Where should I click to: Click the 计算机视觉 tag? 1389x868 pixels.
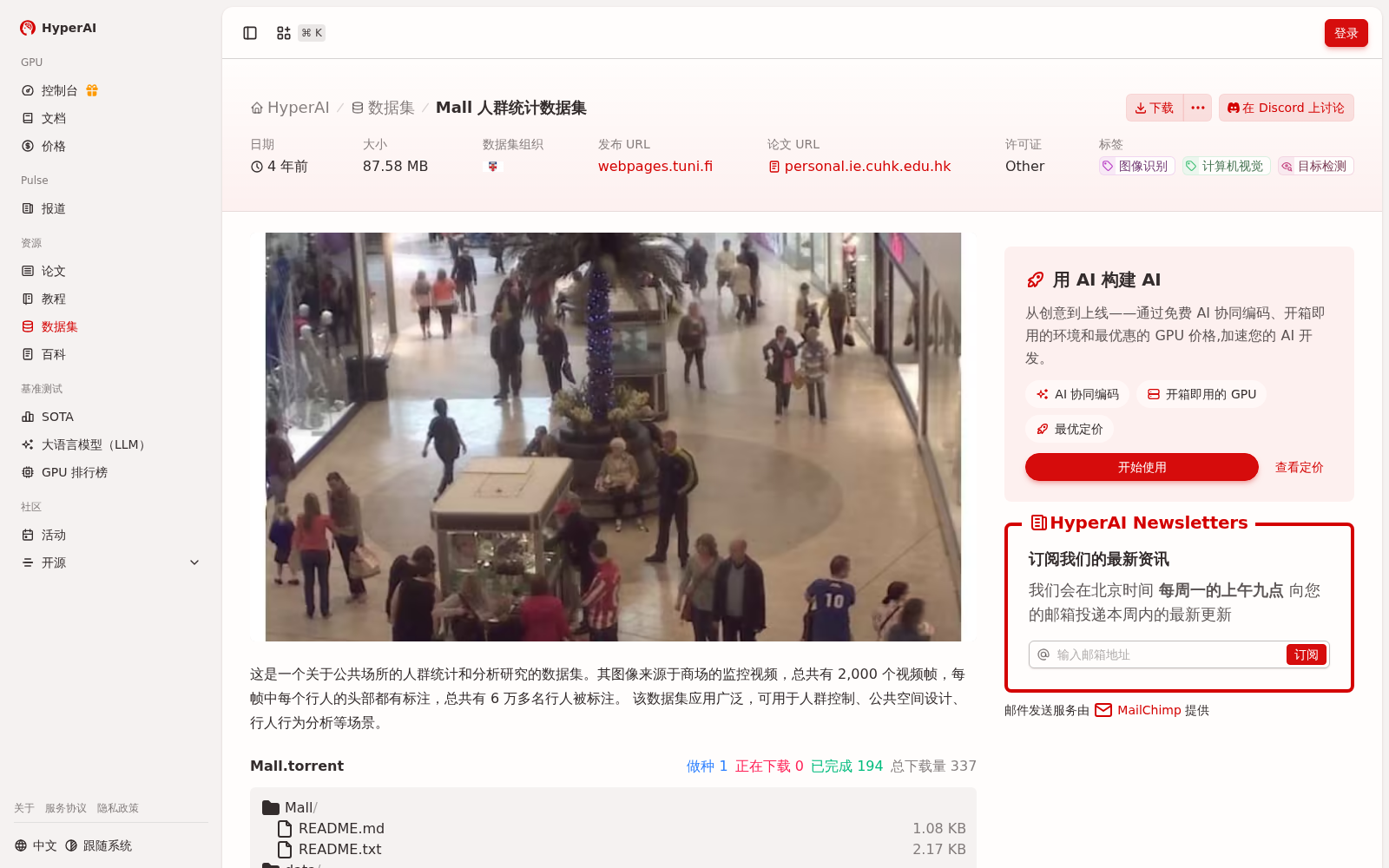pos(1226,166)
